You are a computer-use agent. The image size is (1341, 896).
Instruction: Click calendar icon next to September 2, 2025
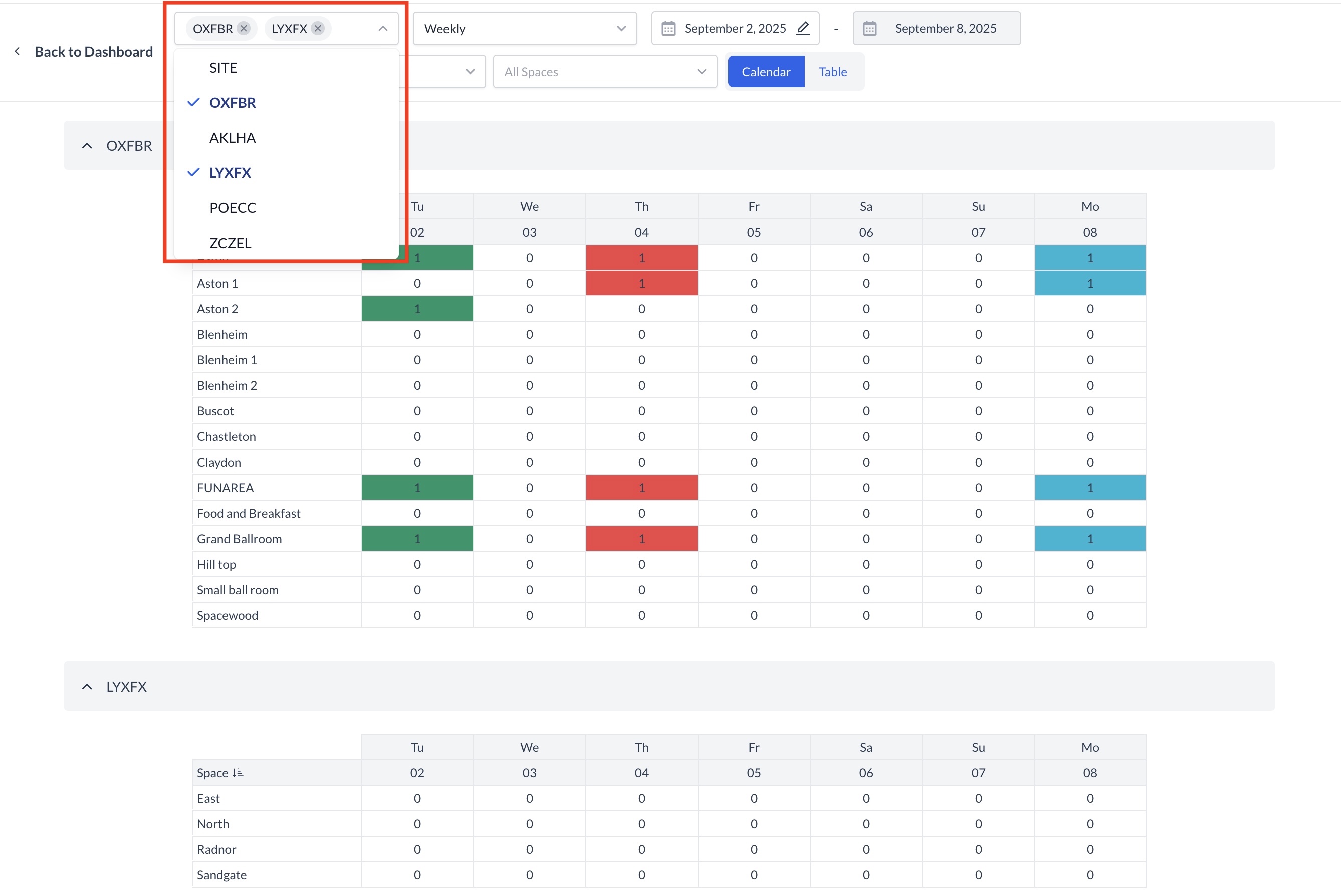click(x=668, y=28)
